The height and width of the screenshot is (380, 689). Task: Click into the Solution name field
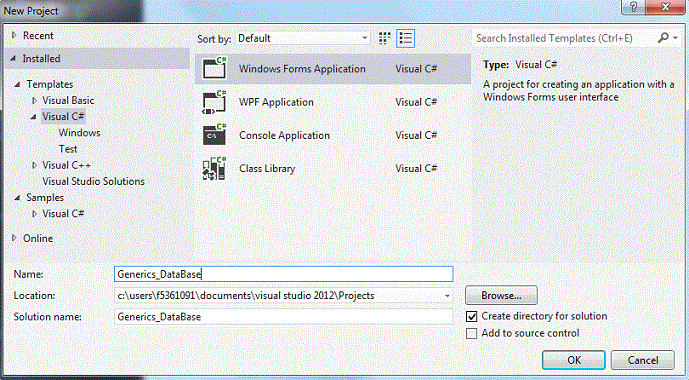point(283,317)
